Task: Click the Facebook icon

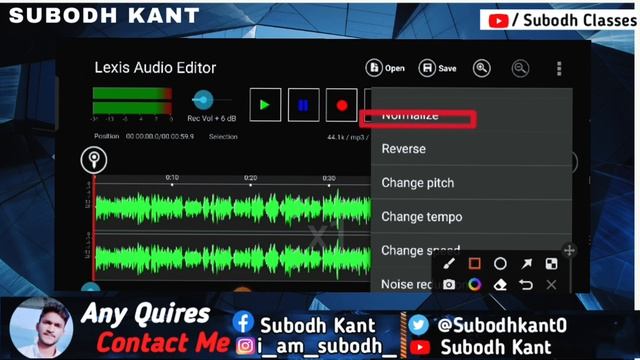Action: pos(243,322)
